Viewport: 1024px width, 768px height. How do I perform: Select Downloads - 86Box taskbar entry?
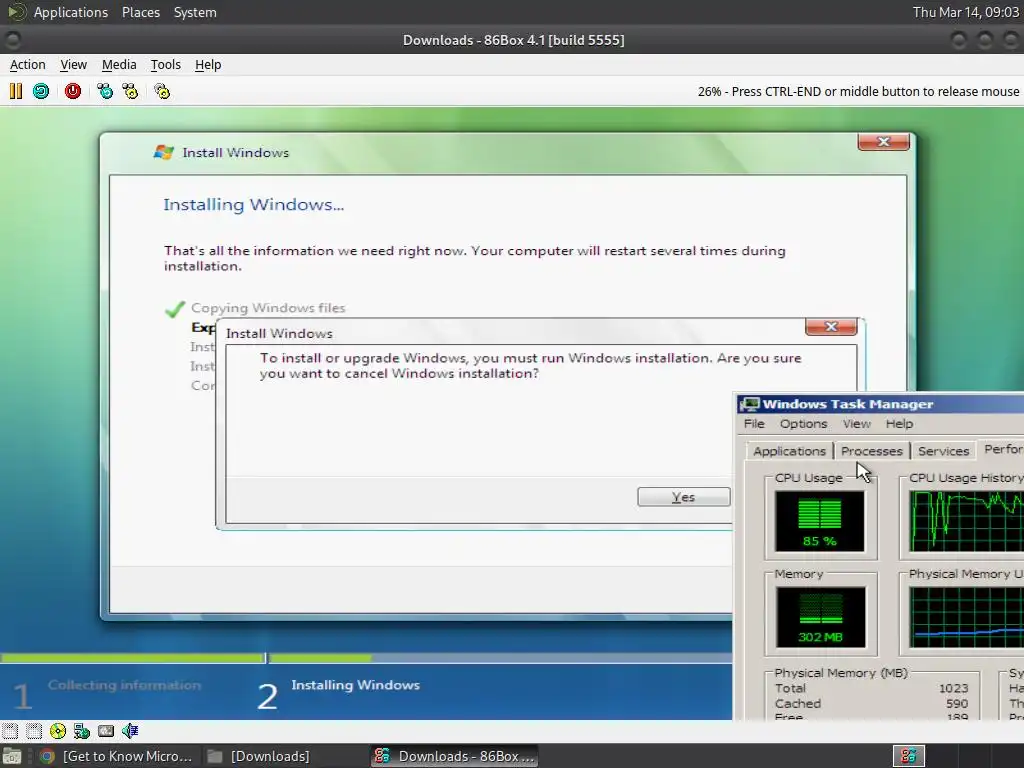455,756
